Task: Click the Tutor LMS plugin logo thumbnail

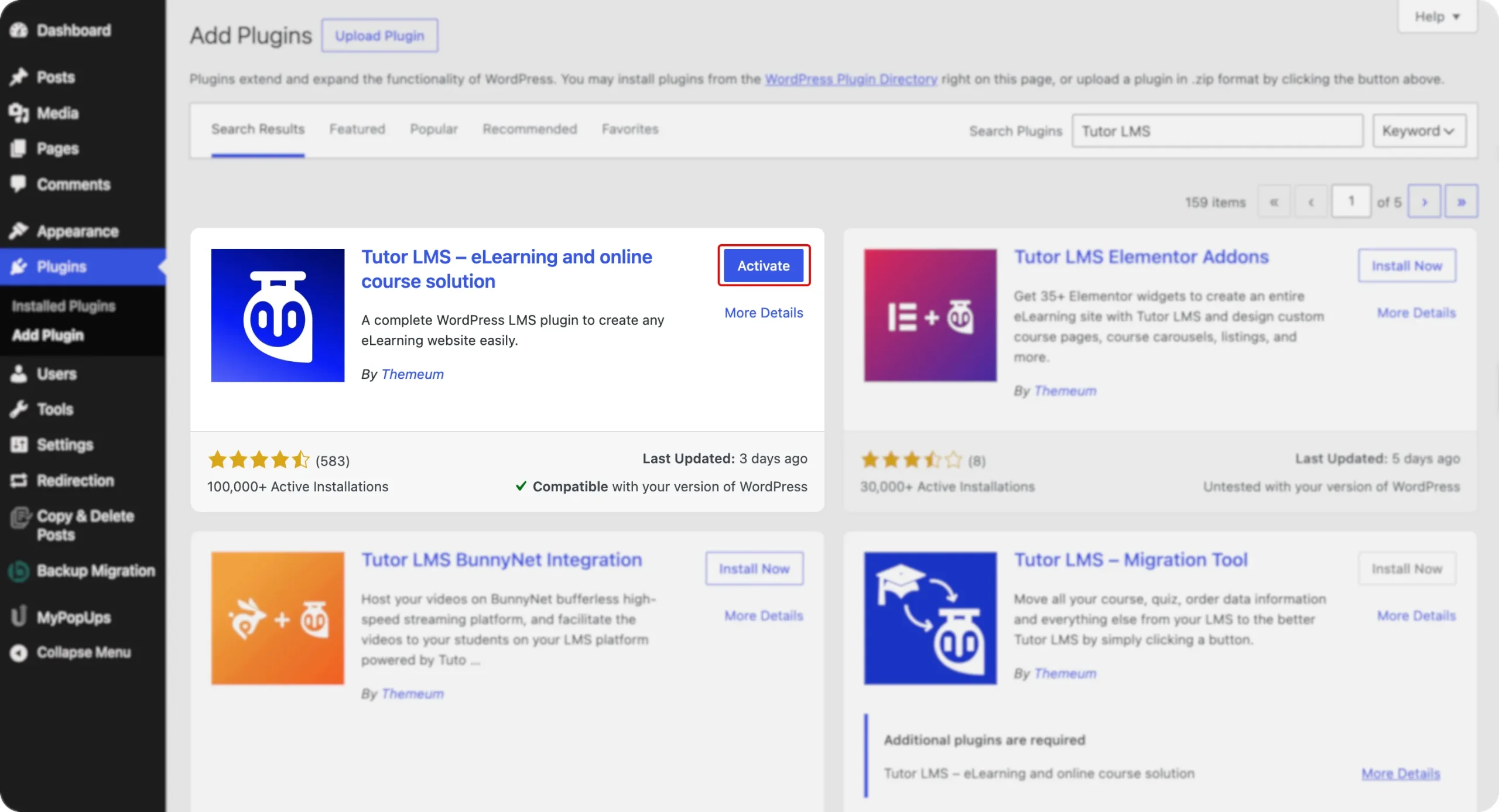Action: (278, 316)
